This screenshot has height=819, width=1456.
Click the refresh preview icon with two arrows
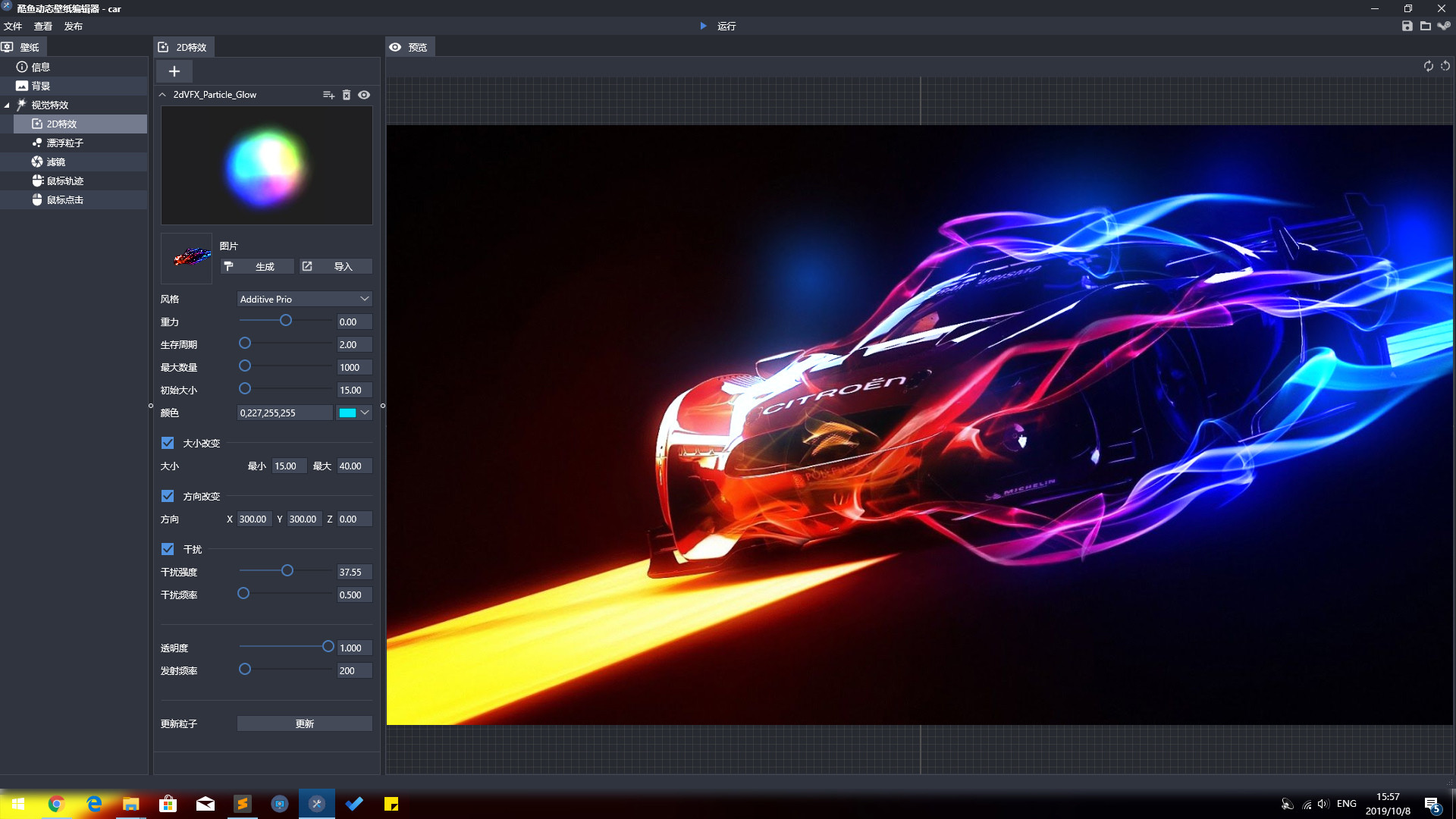pos(1428,66)
